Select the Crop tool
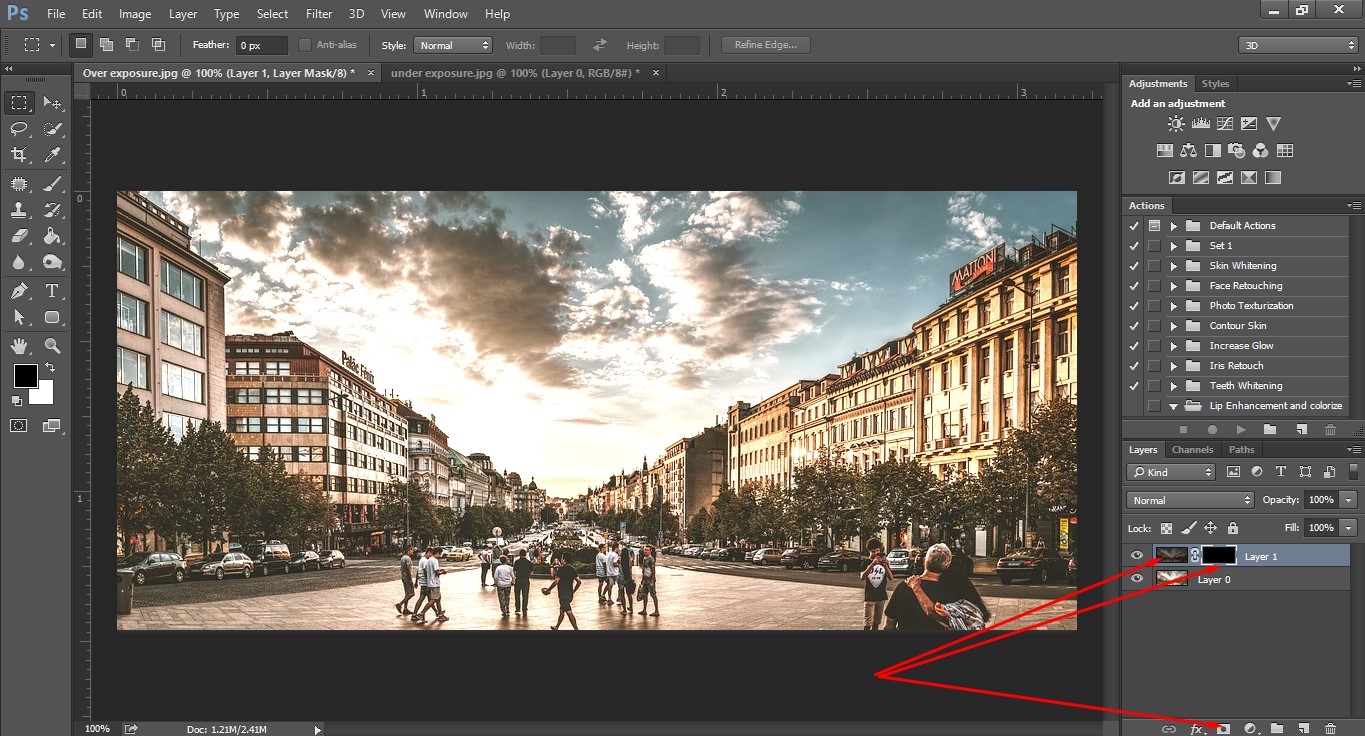 [19, 155]
